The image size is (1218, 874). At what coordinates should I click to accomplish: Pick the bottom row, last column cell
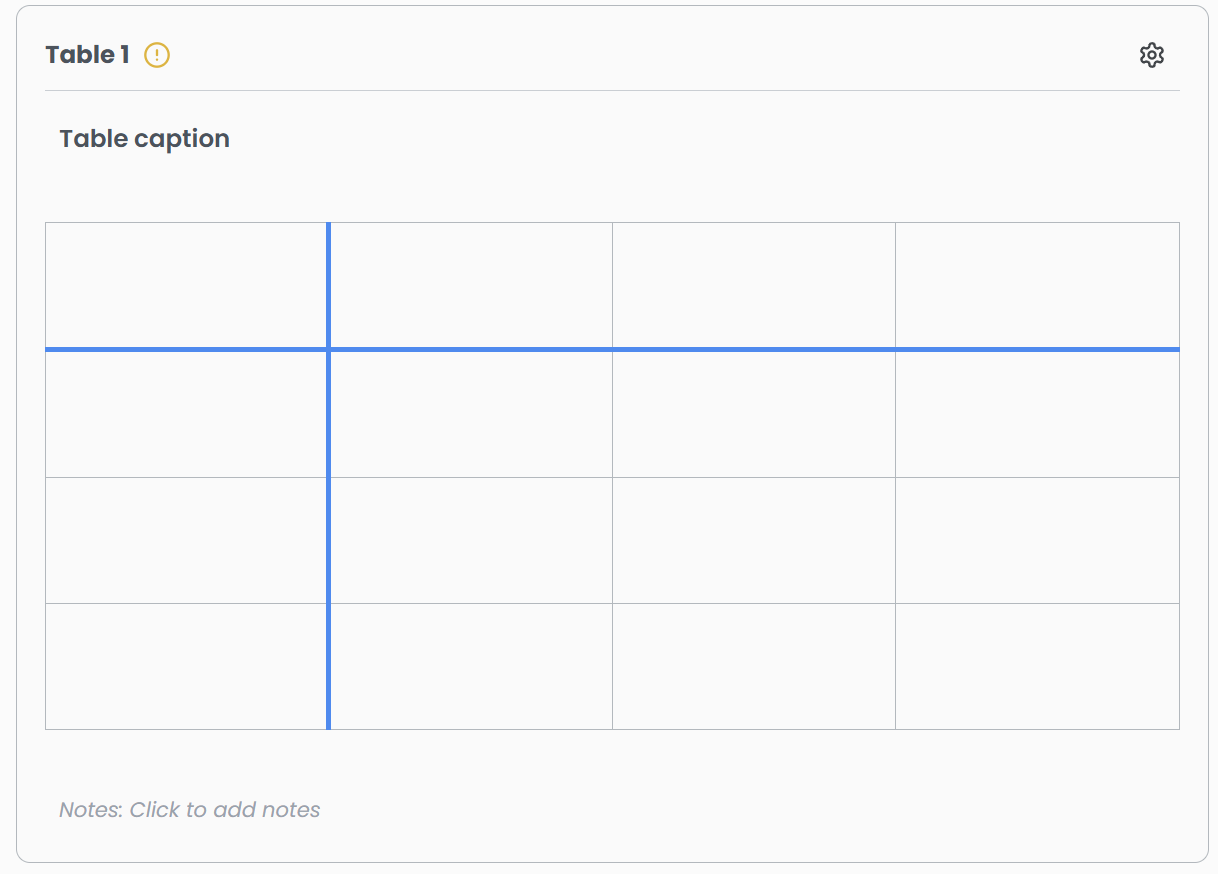click(x=1037, y=666)
